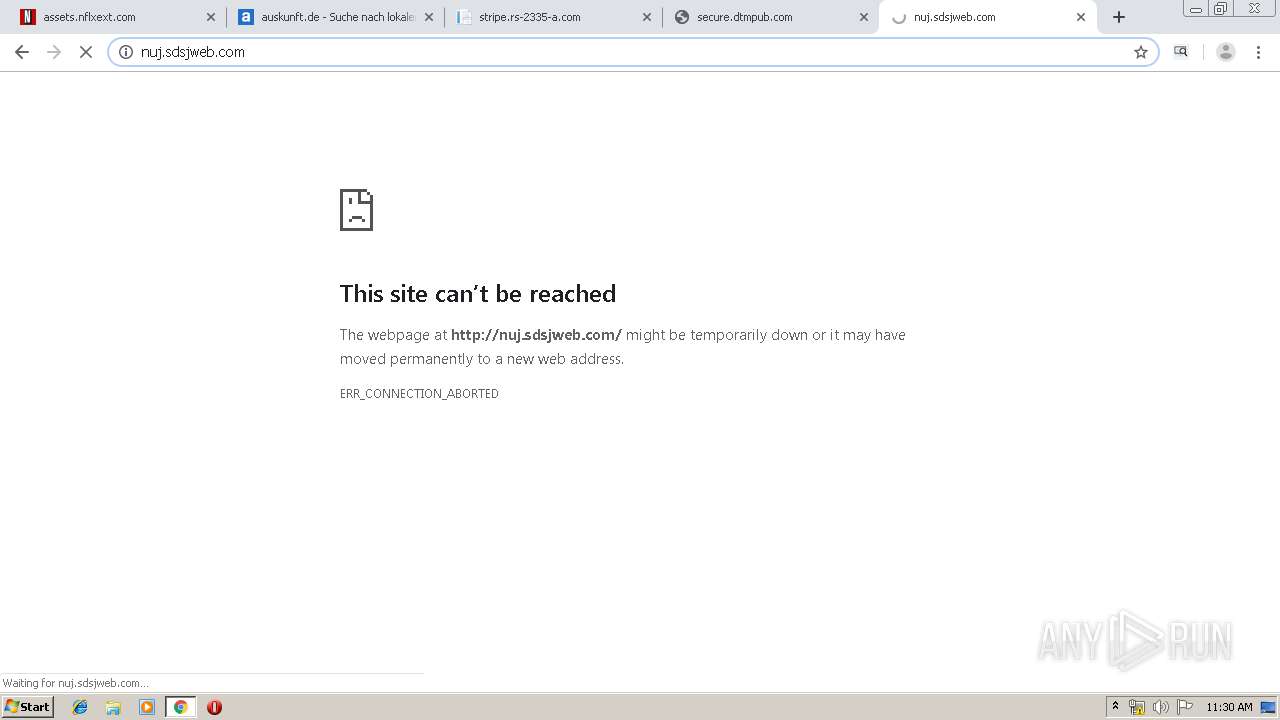Click the Show desktop tray button
The width and height of the screenshot is (1280, 720).
[x=1268, y=707]
